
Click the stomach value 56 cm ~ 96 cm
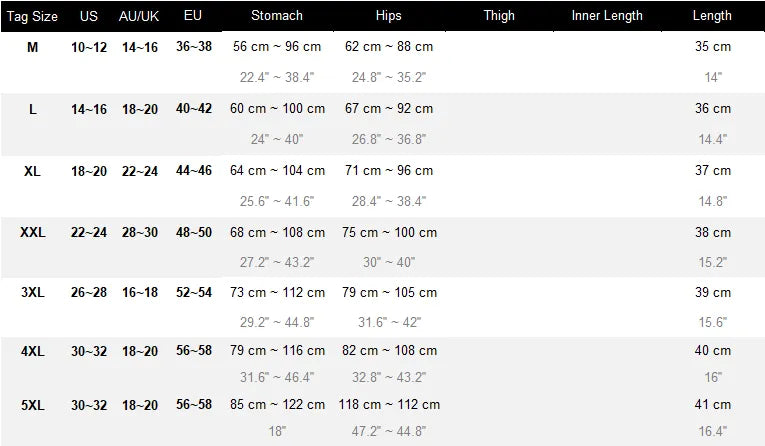click(277, 46)
